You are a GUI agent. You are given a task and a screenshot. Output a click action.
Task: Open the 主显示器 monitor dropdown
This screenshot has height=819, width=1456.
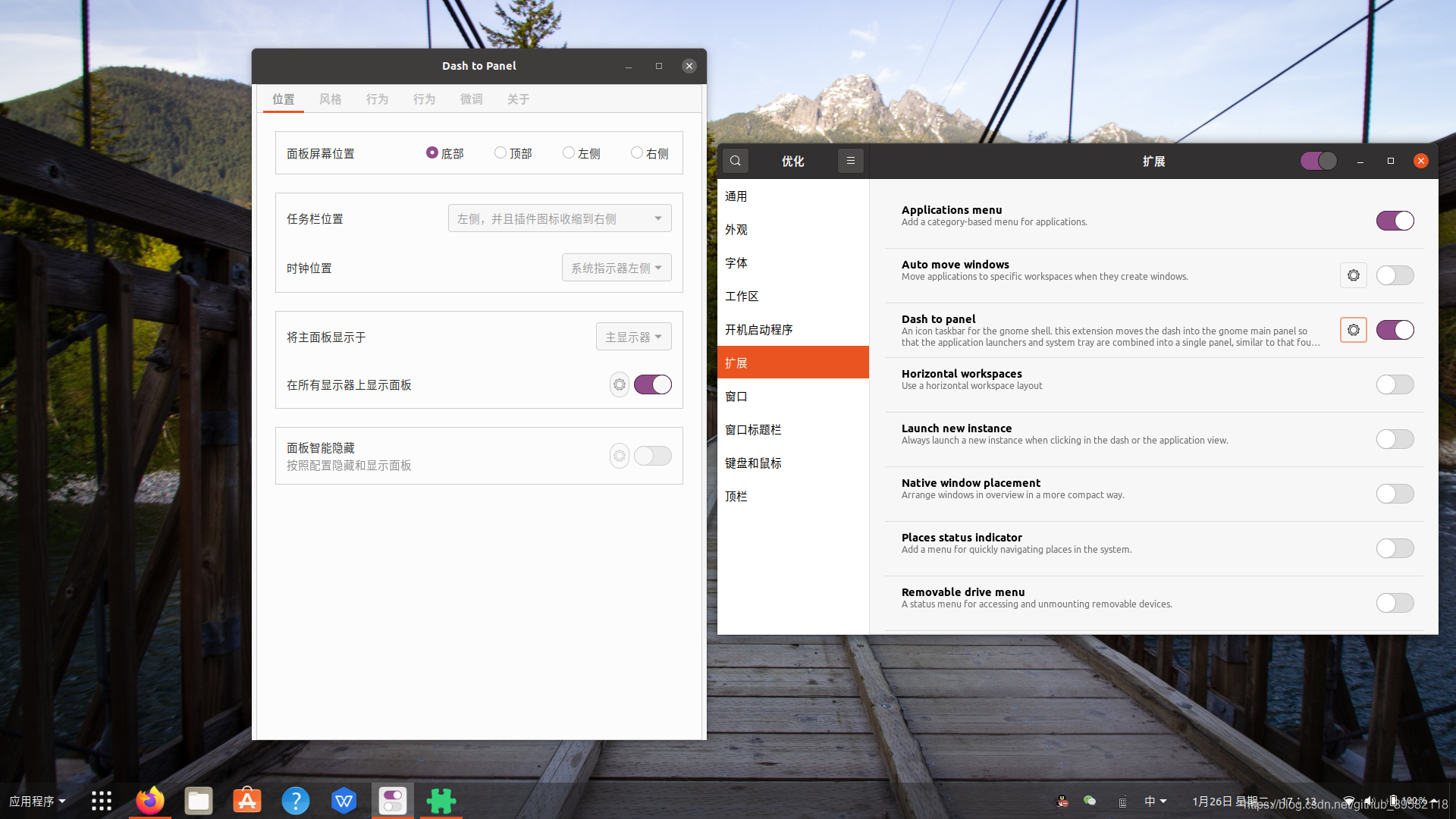coord(633,337)
